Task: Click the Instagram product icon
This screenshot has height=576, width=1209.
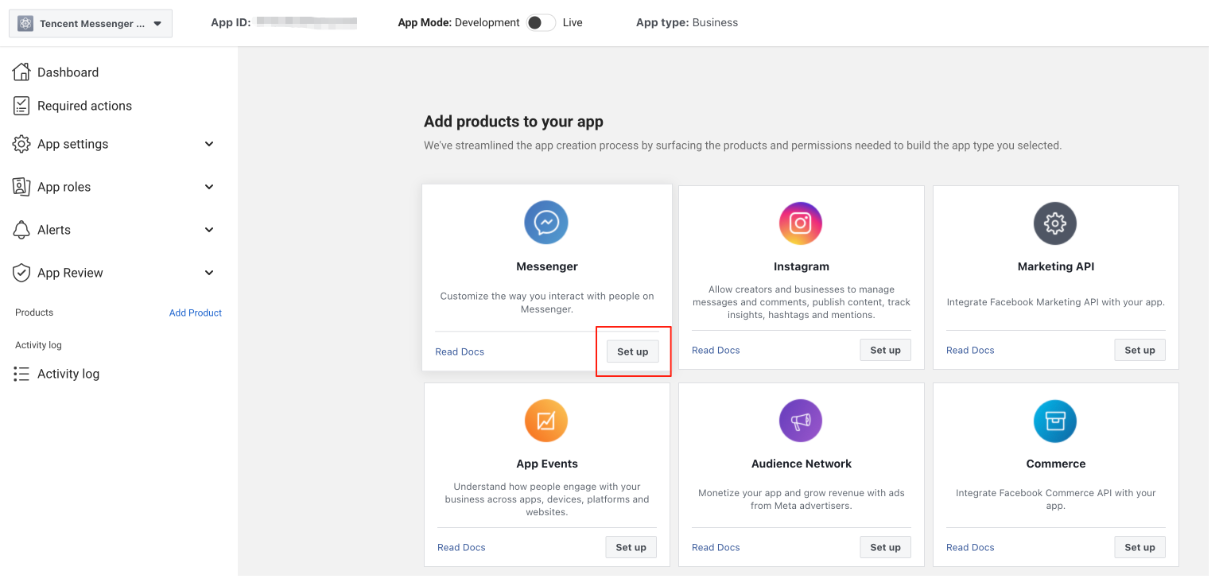Action: click(x=800, y=223)
